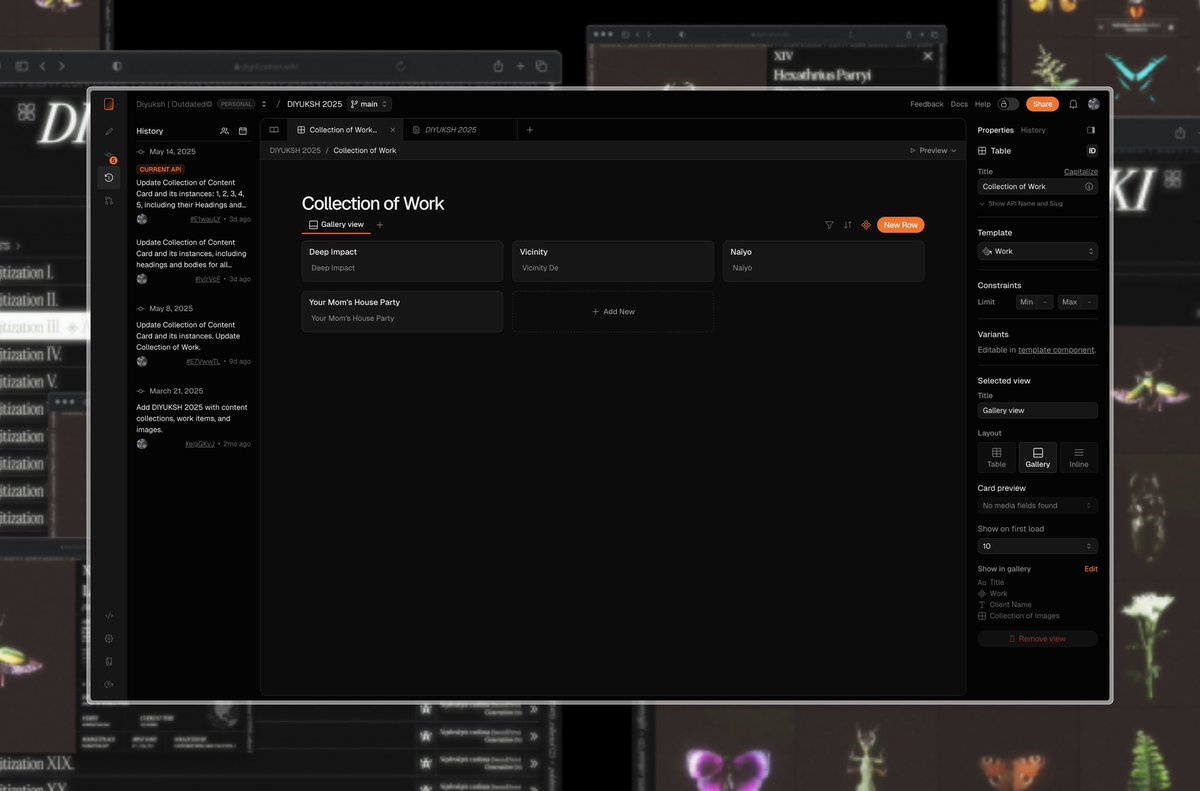Screen dimensions: 1200x791
Task: Open the sort arrows icon
Action: pyautogui.click(x=848, y=225)
